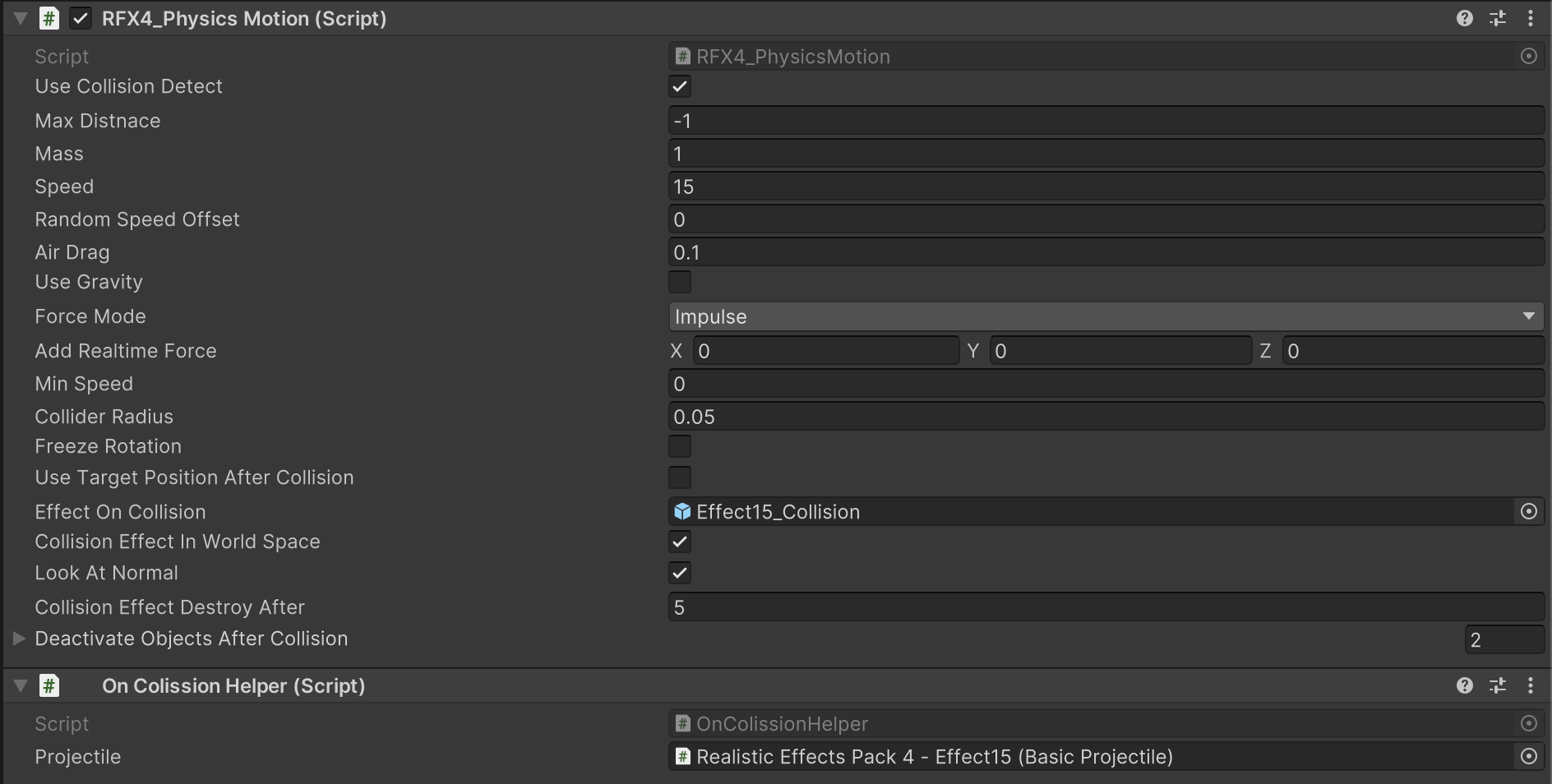Screen dimensions: 1552x784
Task: Open the Force Mode dropdown
Action: pyautogui.click(x=1106, y=316)
